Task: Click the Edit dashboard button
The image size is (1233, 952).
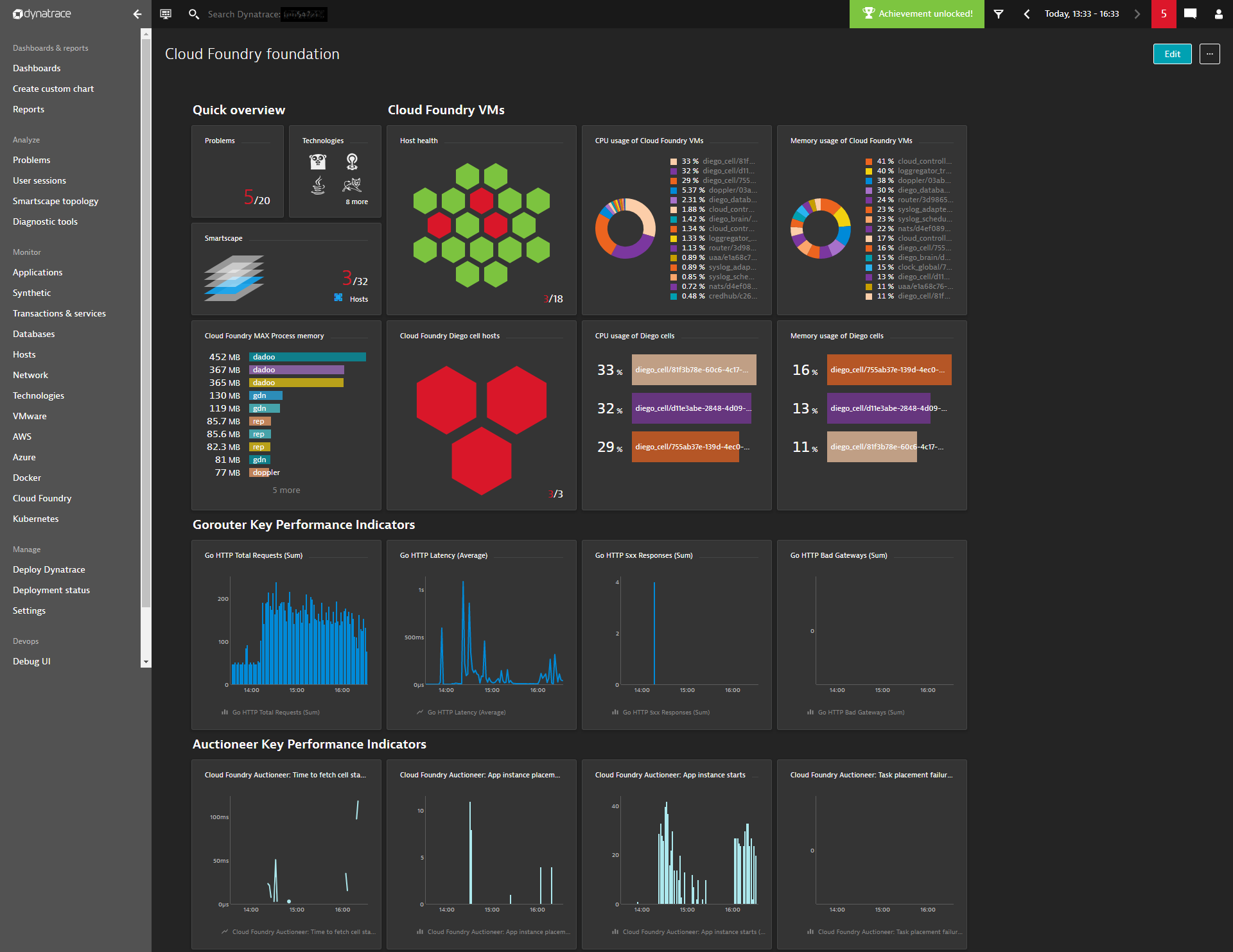Action: (1173, 54)
